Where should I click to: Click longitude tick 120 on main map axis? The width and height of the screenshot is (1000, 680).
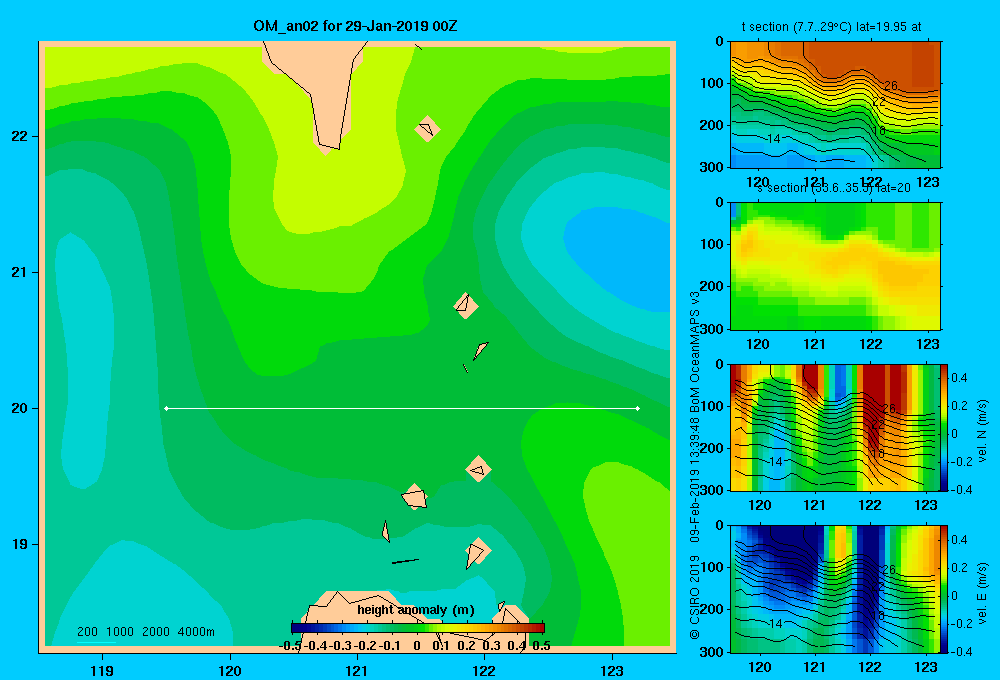(230, 670)
